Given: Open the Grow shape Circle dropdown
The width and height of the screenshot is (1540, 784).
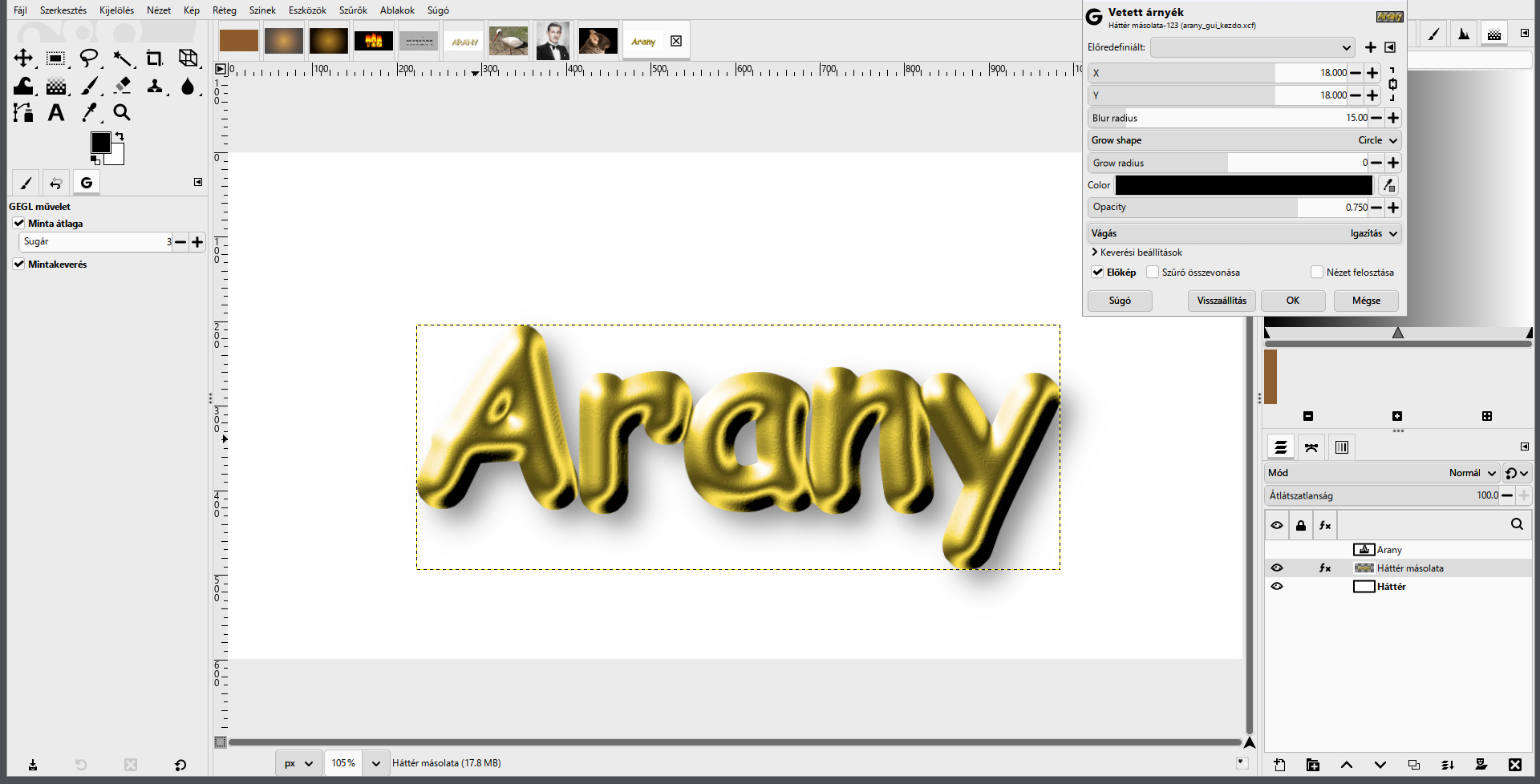Looking at the screenshot, I should [x=1244, y=140].
